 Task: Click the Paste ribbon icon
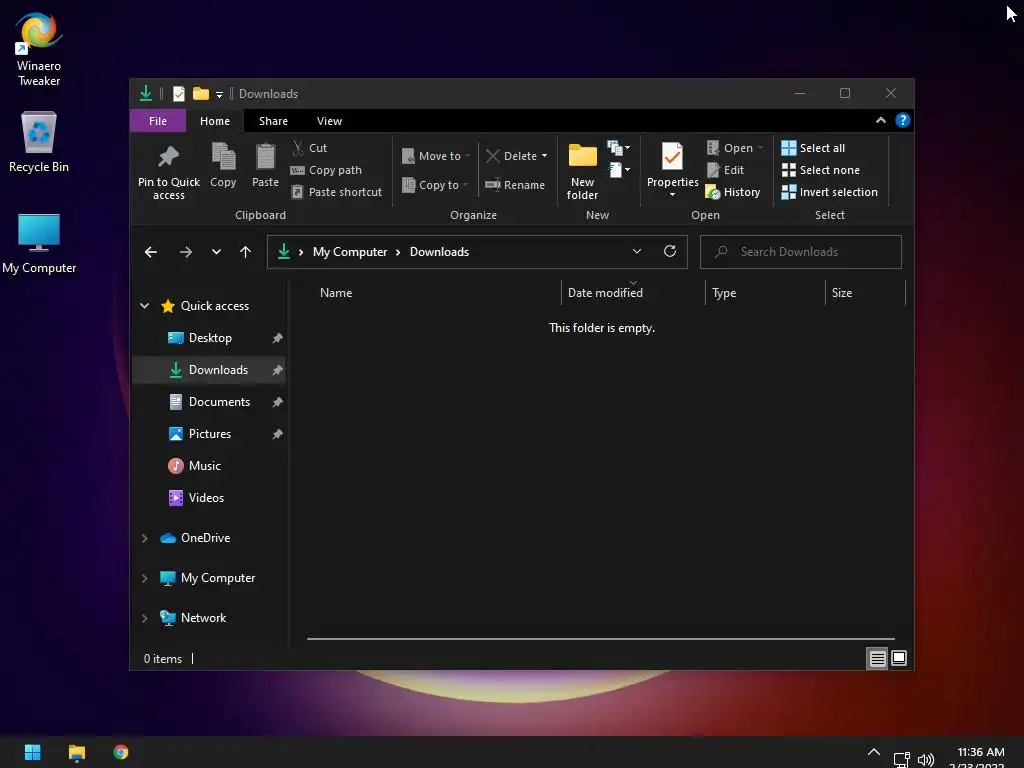coord(265,157)
